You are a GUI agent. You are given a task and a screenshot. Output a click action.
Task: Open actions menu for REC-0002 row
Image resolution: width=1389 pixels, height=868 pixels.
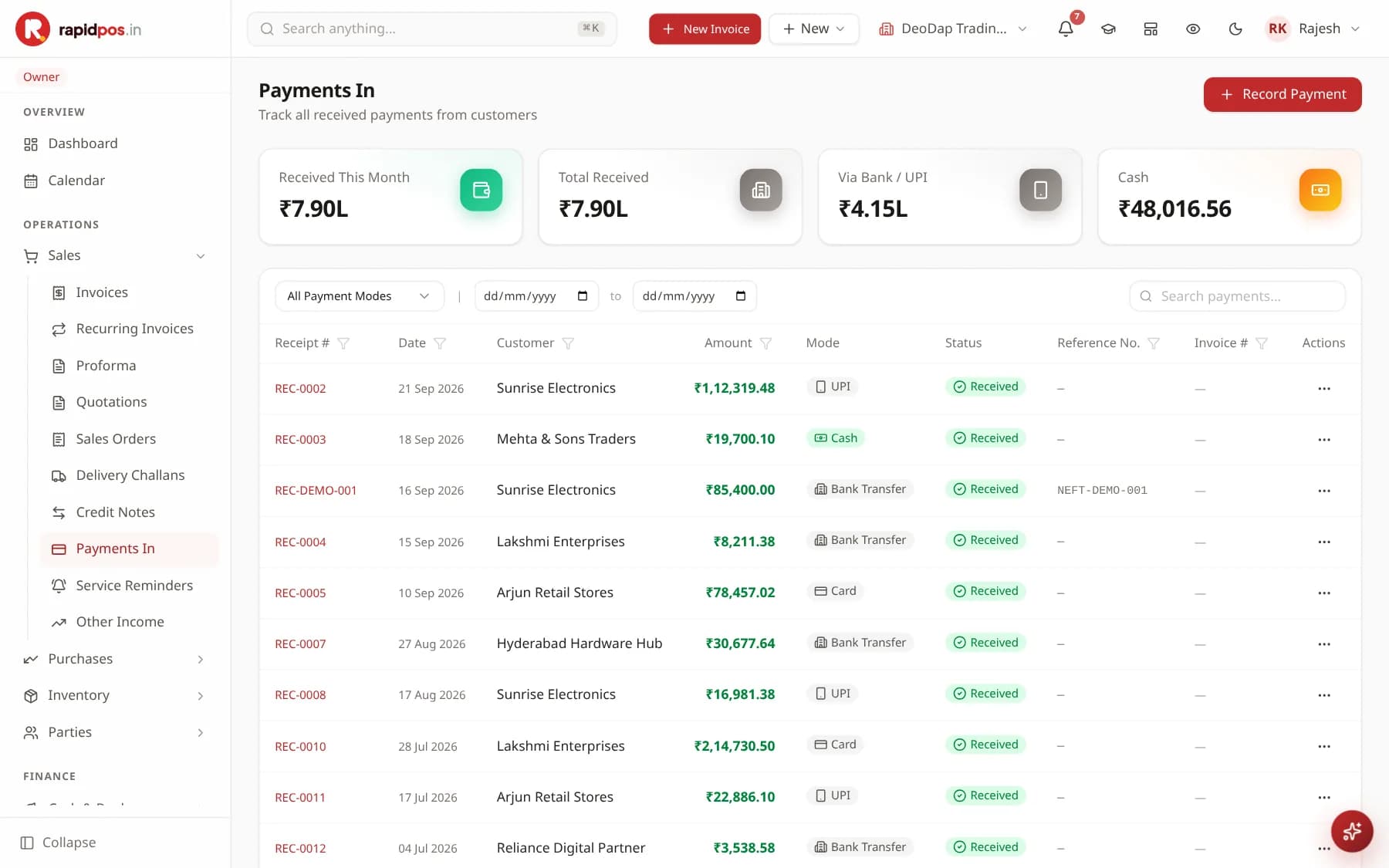click(1324, 389)
